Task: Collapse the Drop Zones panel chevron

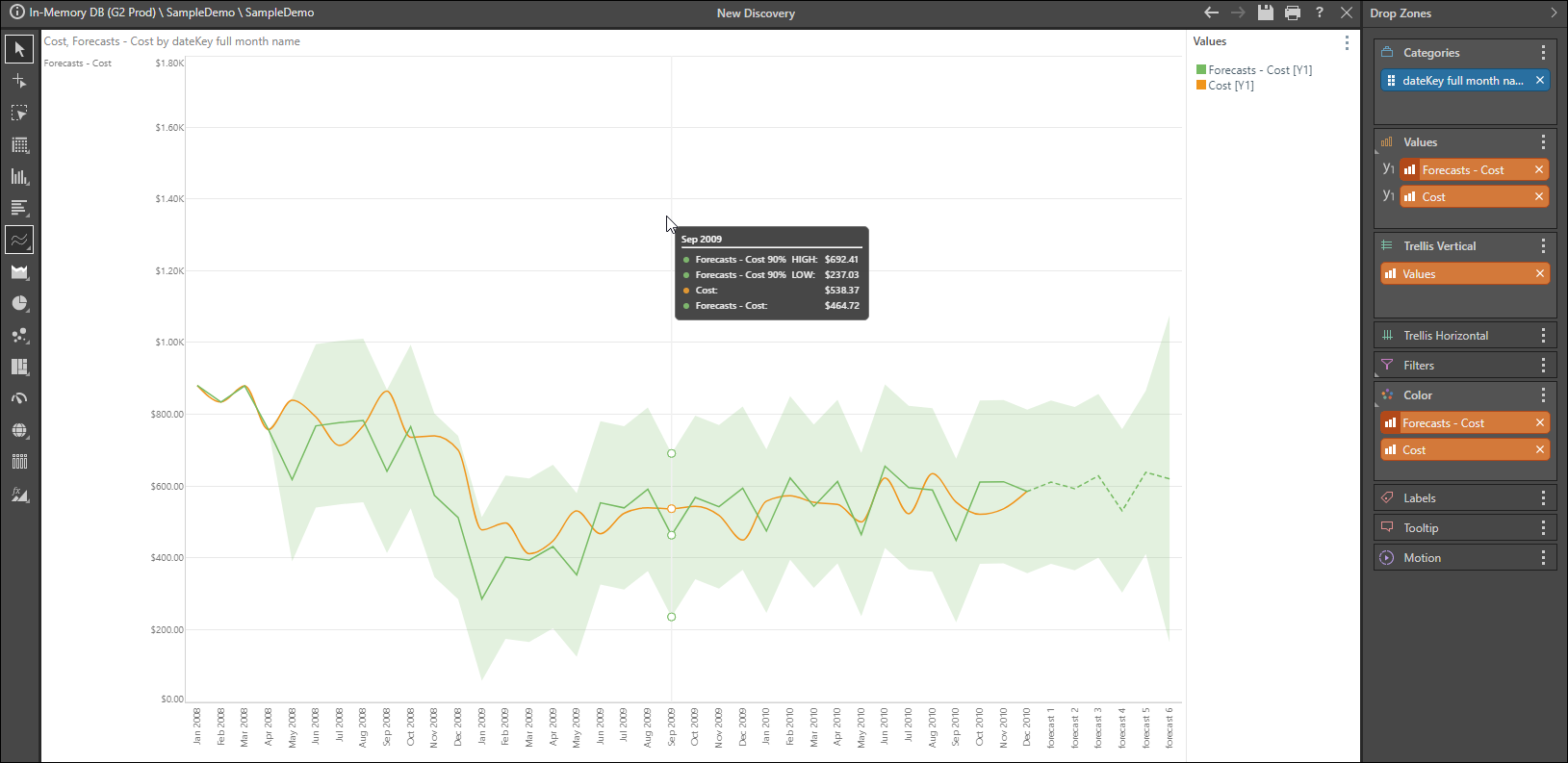Action: [1553, 13]
